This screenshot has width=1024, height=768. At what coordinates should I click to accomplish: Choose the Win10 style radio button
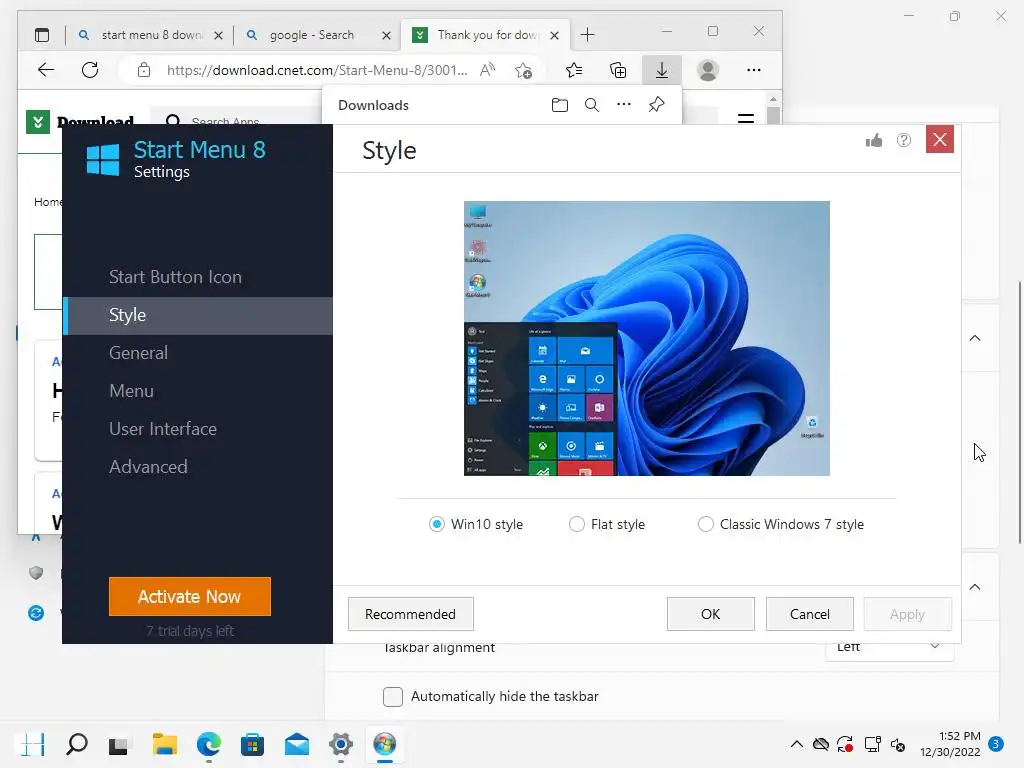[437, 524]
